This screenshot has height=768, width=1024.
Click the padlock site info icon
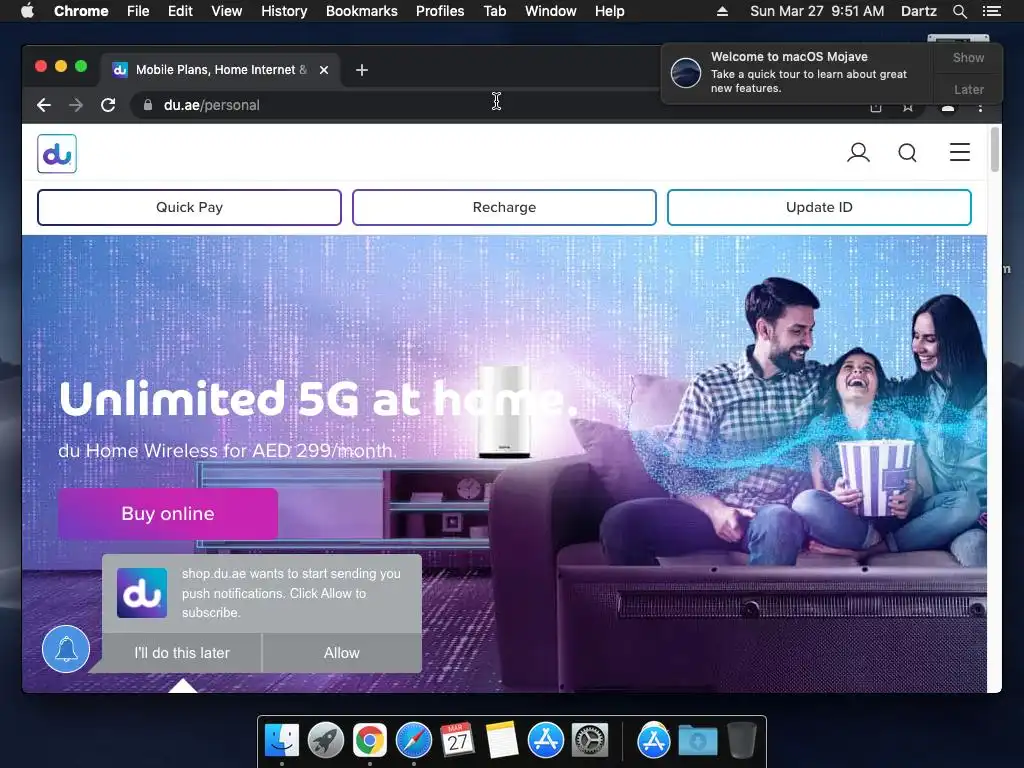148,105
